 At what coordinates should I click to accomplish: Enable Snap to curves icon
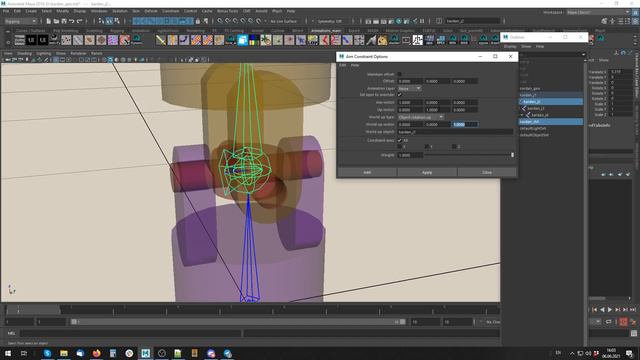[x=228, y=21]
